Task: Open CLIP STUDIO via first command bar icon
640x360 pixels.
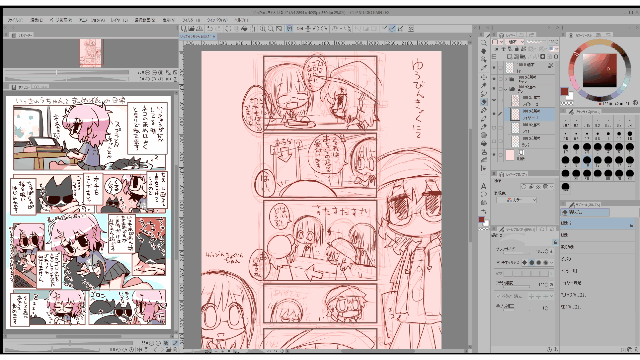Action: pyautogui.click(x=184, y=29)
